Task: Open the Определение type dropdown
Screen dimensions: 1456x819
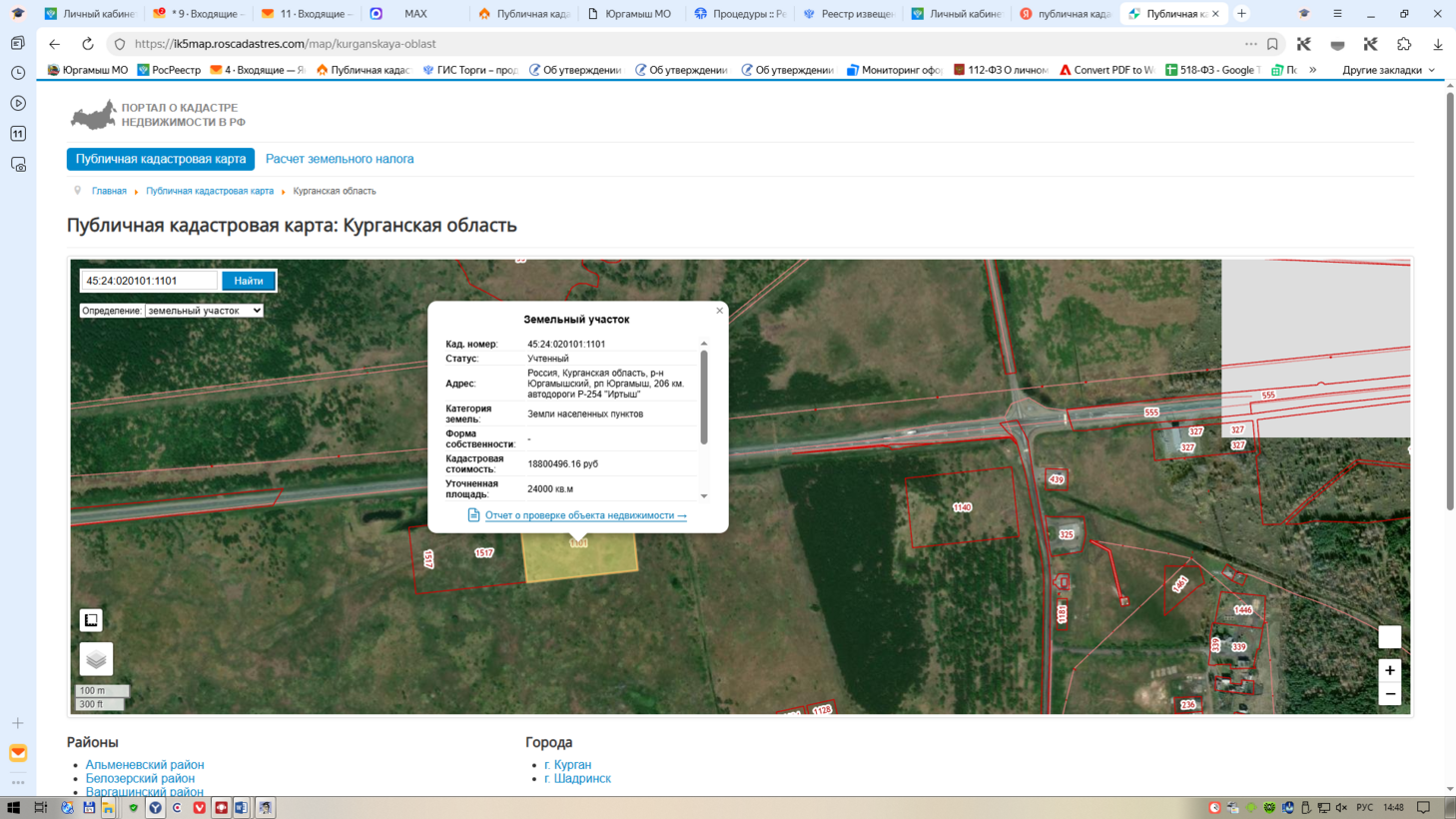Action: (x=204, y=311)
